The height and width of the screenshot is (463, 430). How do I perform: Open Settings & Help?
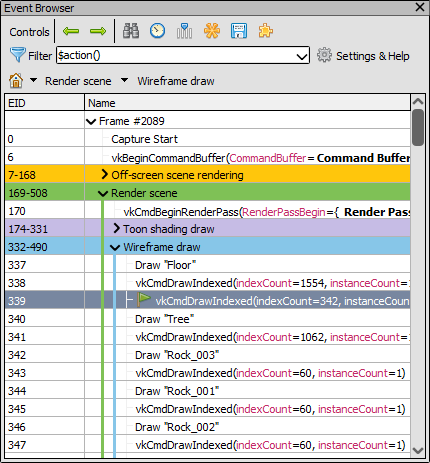(373, 56)
